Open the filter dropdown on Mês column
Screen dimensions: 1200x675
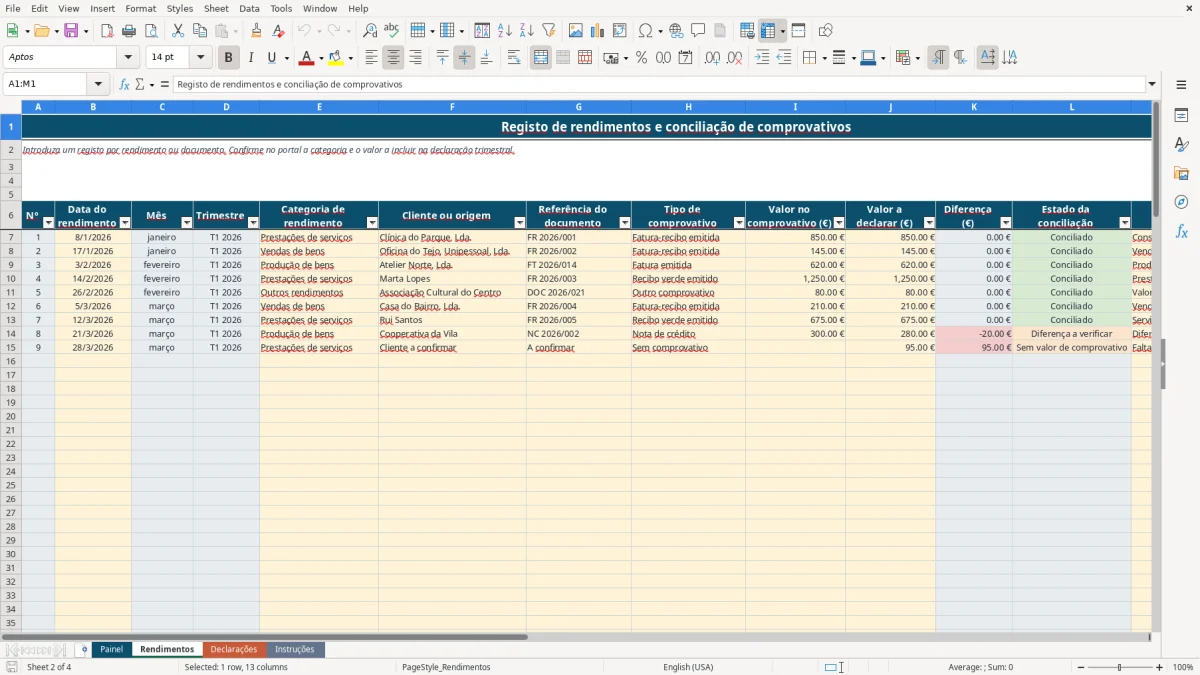point(186,223)
